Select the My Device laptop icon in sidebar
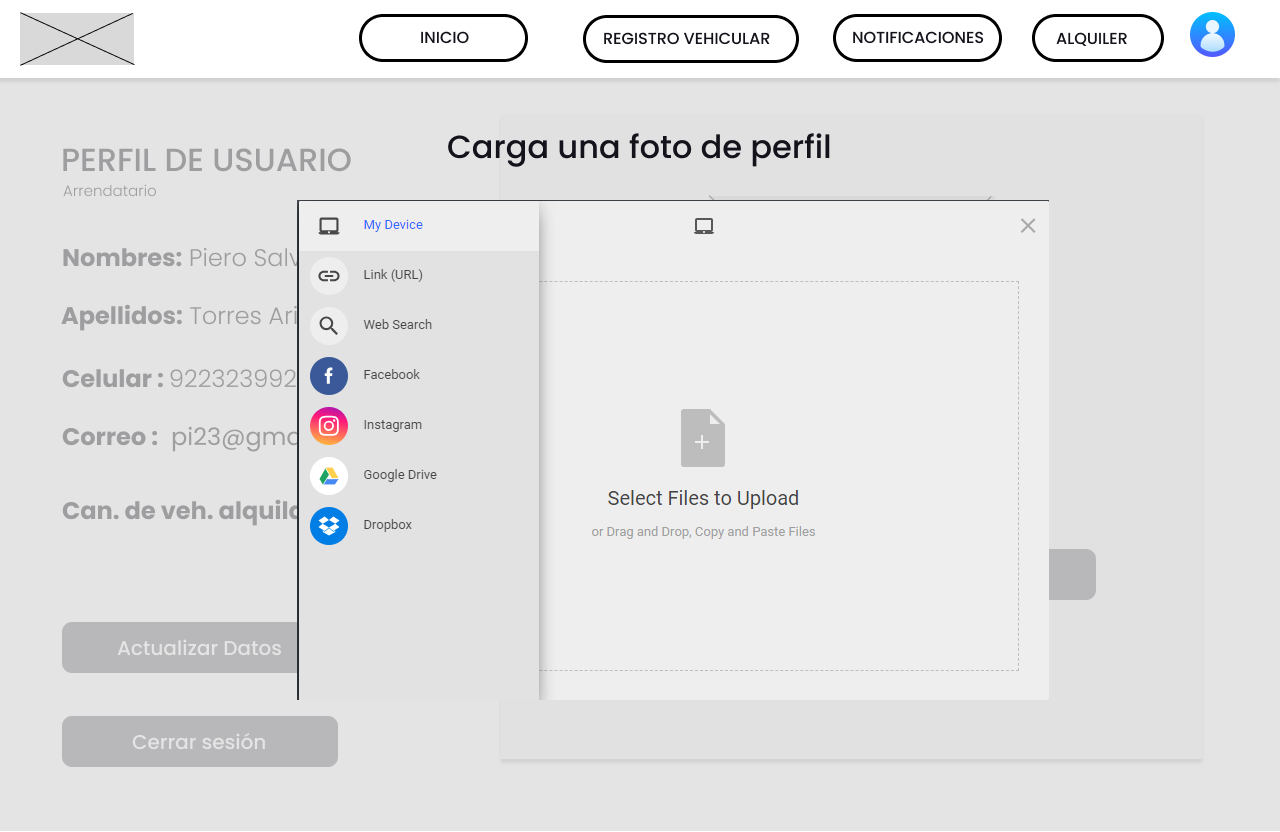This screenshot has height=832, width=1280. click(329, 226)
